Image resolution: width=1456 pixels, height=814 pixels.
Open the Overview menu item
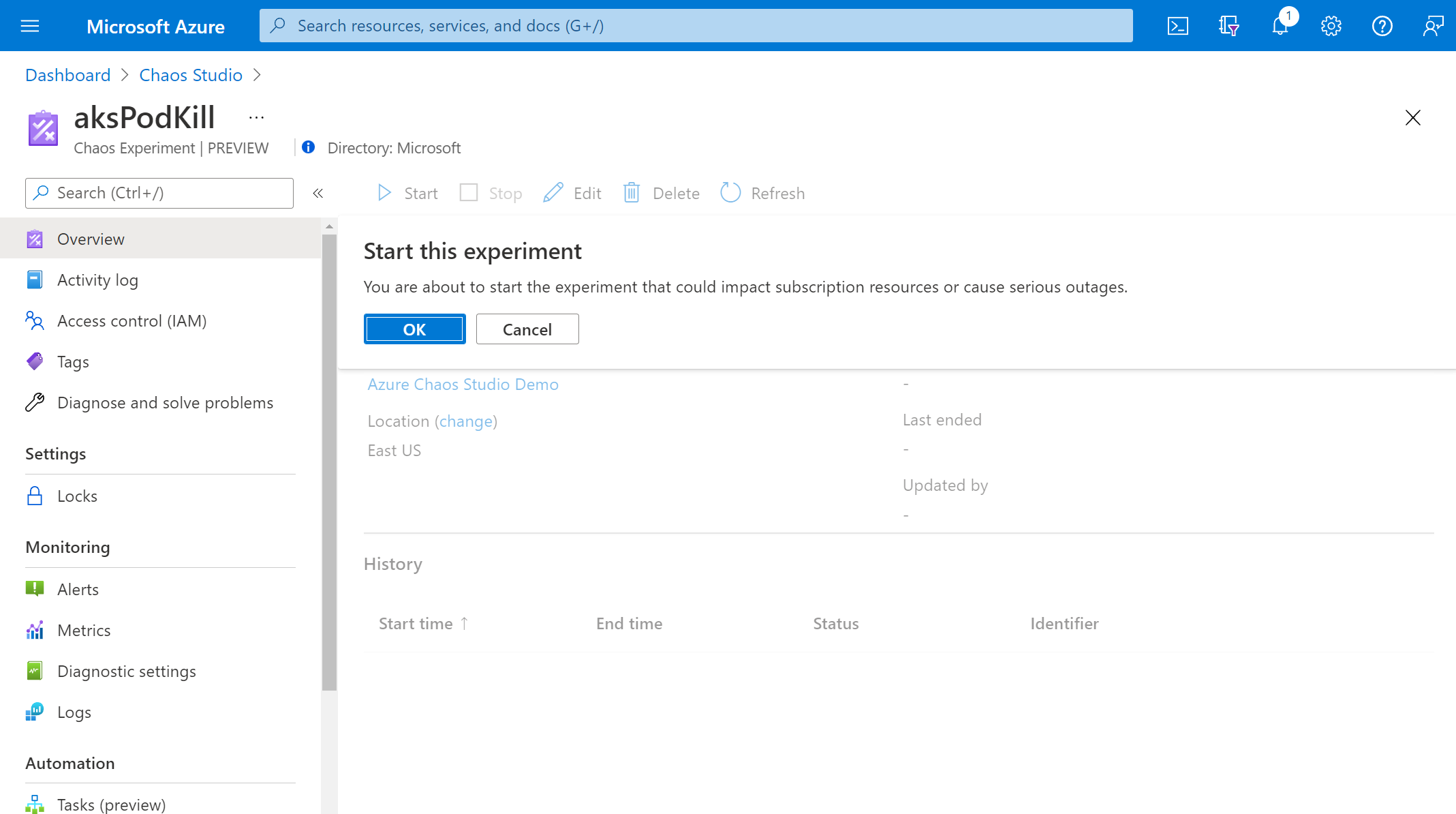(91, 238)
